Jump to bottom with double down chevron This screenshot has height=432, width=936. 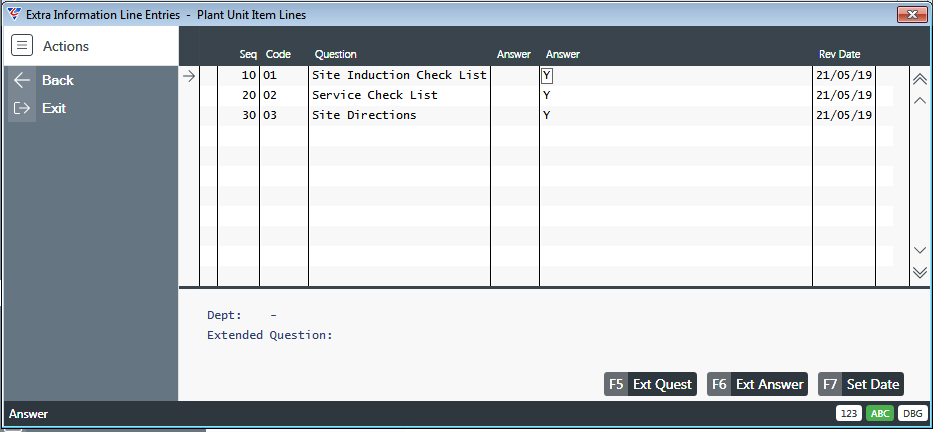[920, 272]
